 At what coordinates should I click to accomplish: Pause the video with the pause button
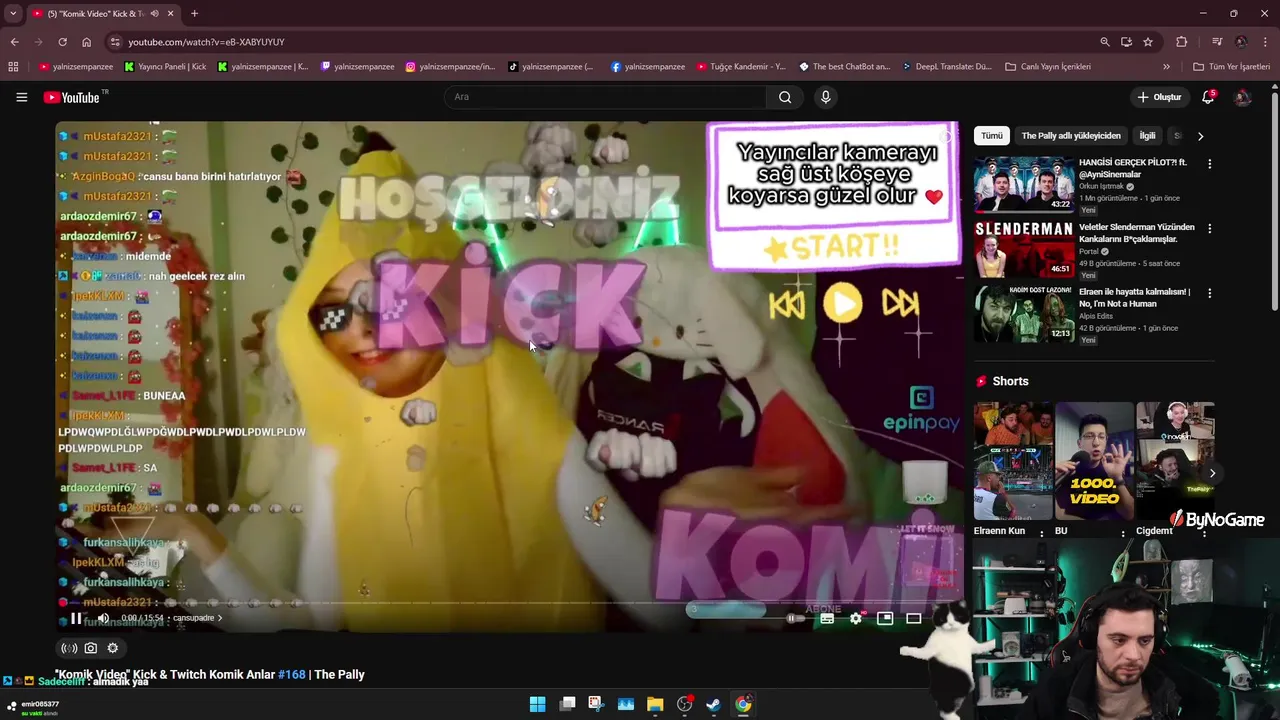tap(76, 618)
